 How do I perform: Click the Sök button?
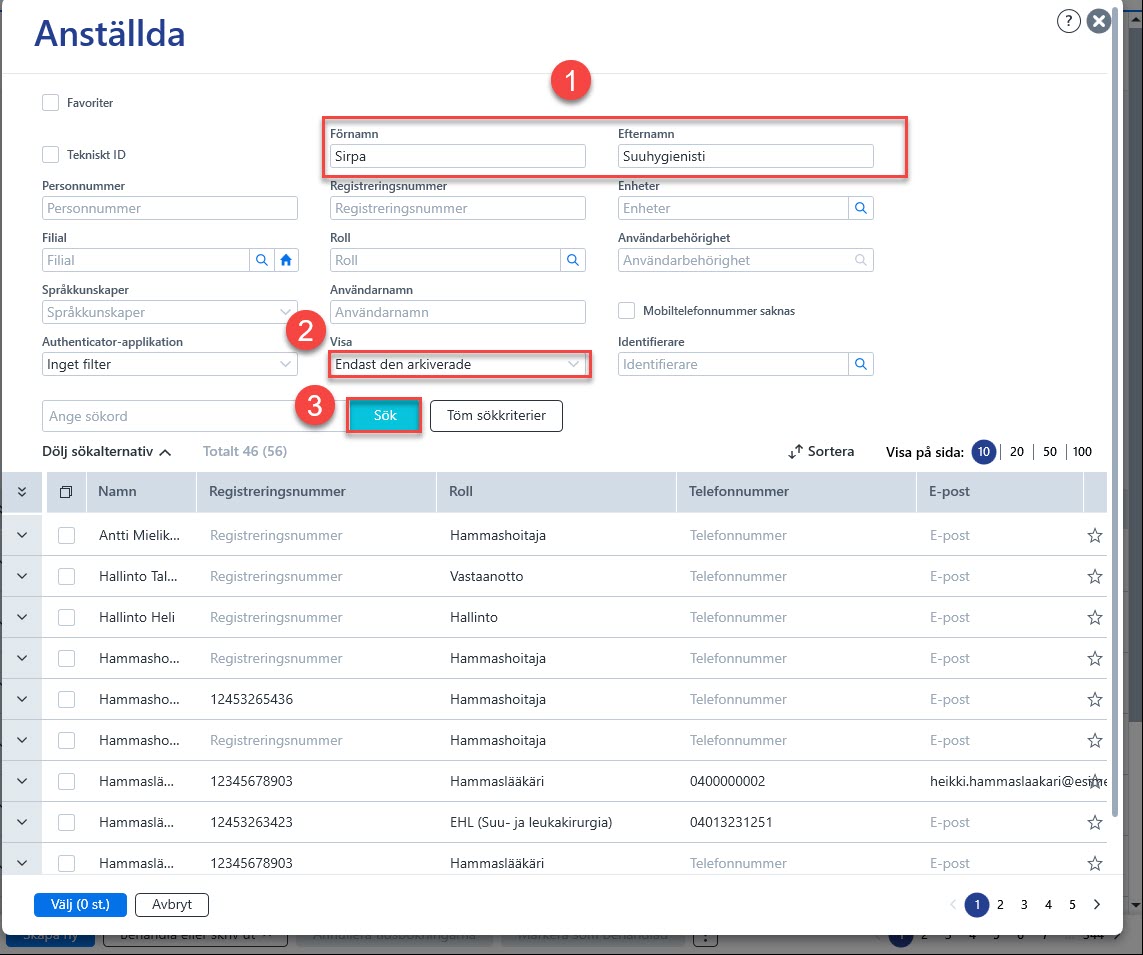(x=384, y=416)
